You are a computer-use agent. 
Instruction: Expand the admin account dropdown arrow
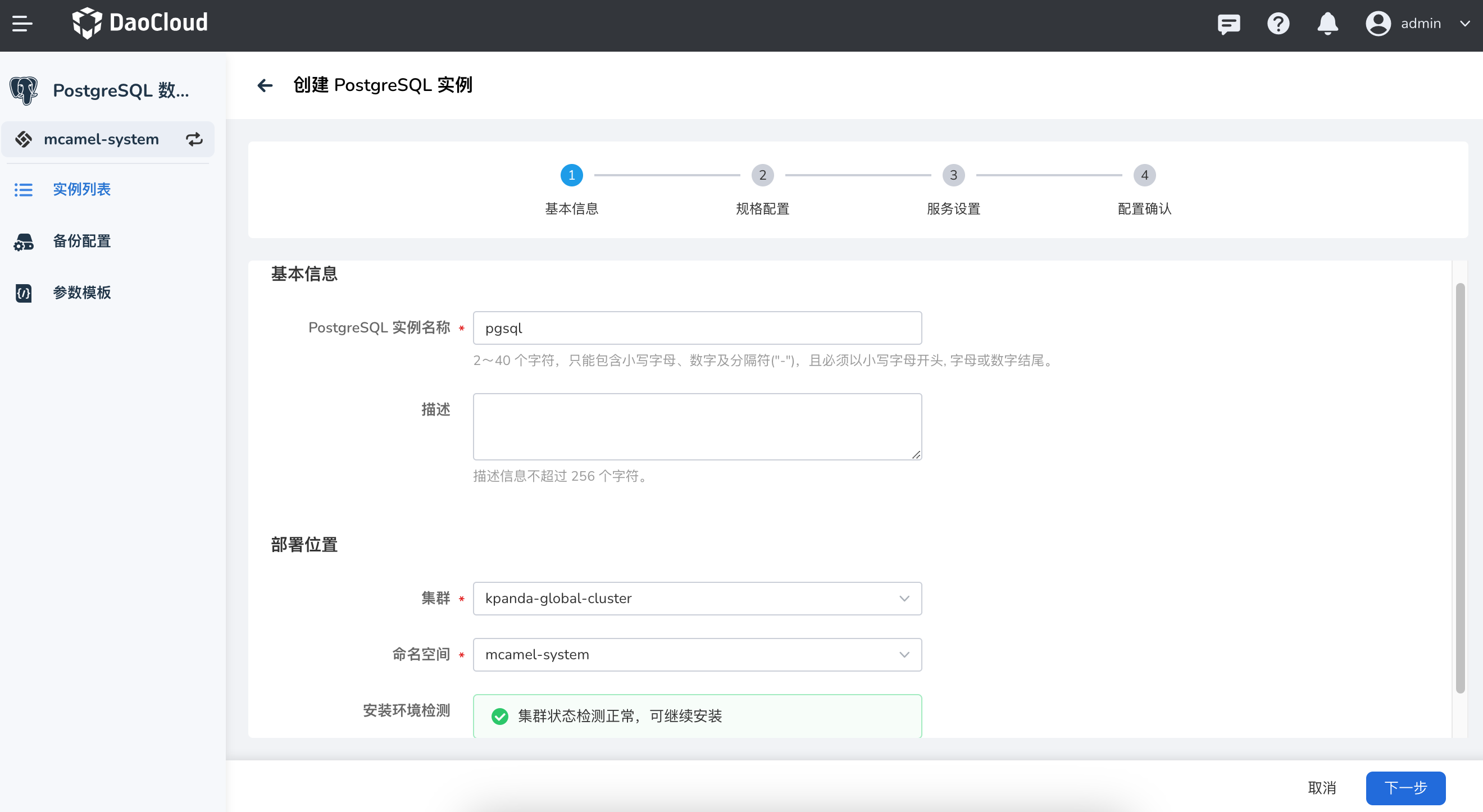coord(1464,24)
